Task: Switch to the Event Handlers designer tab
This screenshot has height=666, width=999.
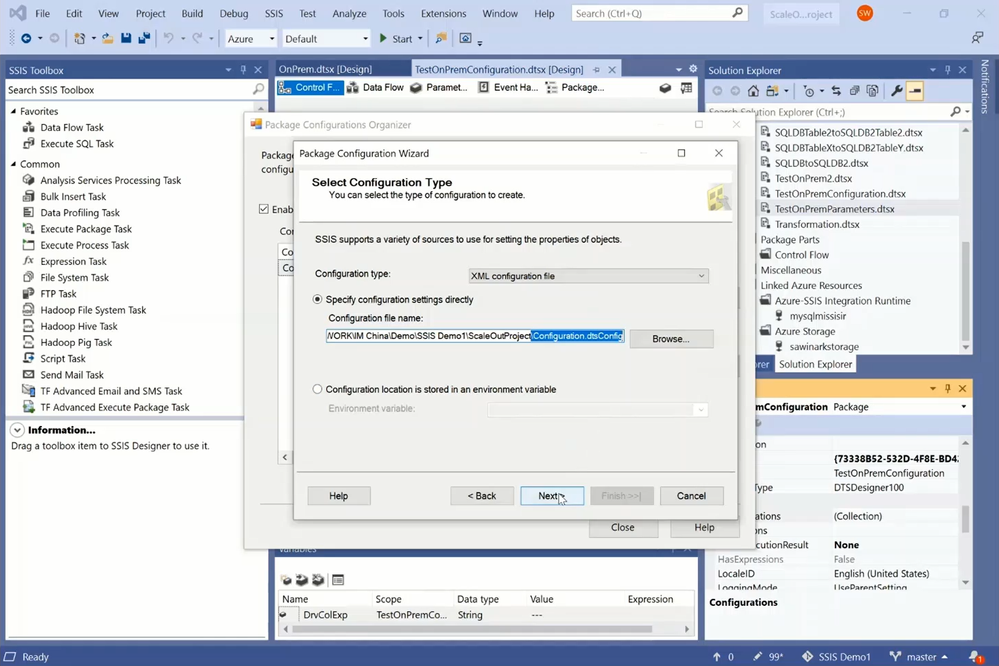Action: click(x=508, y=87)
